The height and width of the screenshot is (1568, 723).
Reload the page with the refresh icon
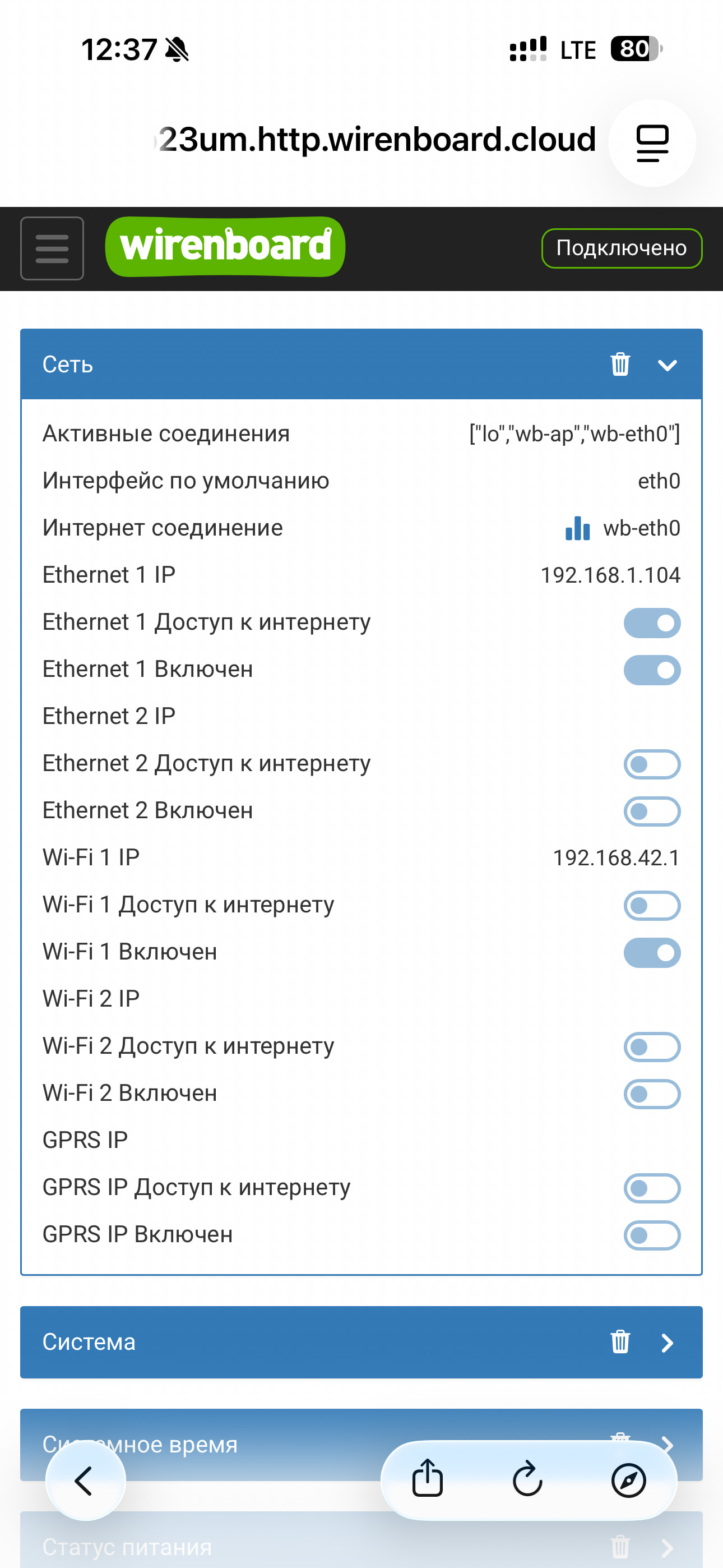(x=527, y=1479)
